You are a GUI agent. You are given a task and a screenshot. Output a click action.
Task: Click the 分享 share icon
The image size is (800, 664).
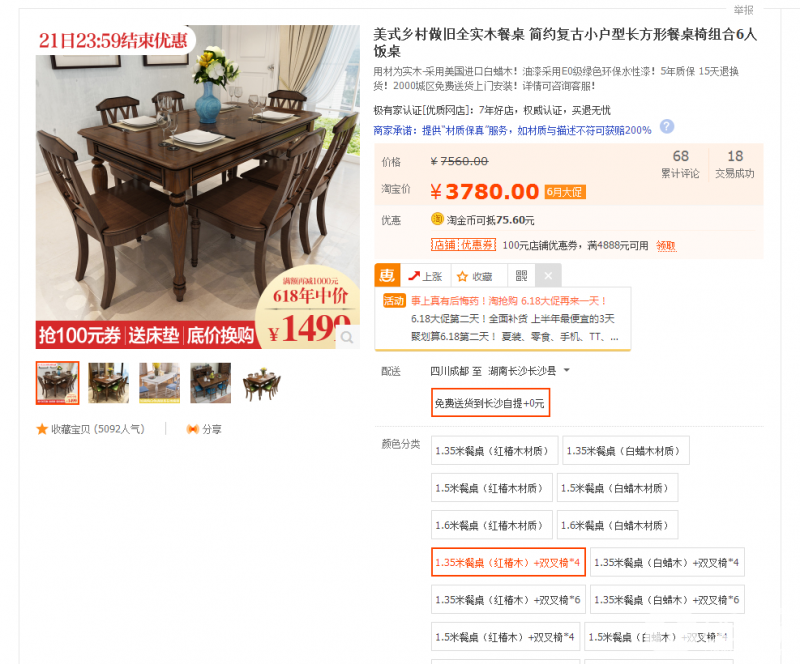click(x=192, y=429)
